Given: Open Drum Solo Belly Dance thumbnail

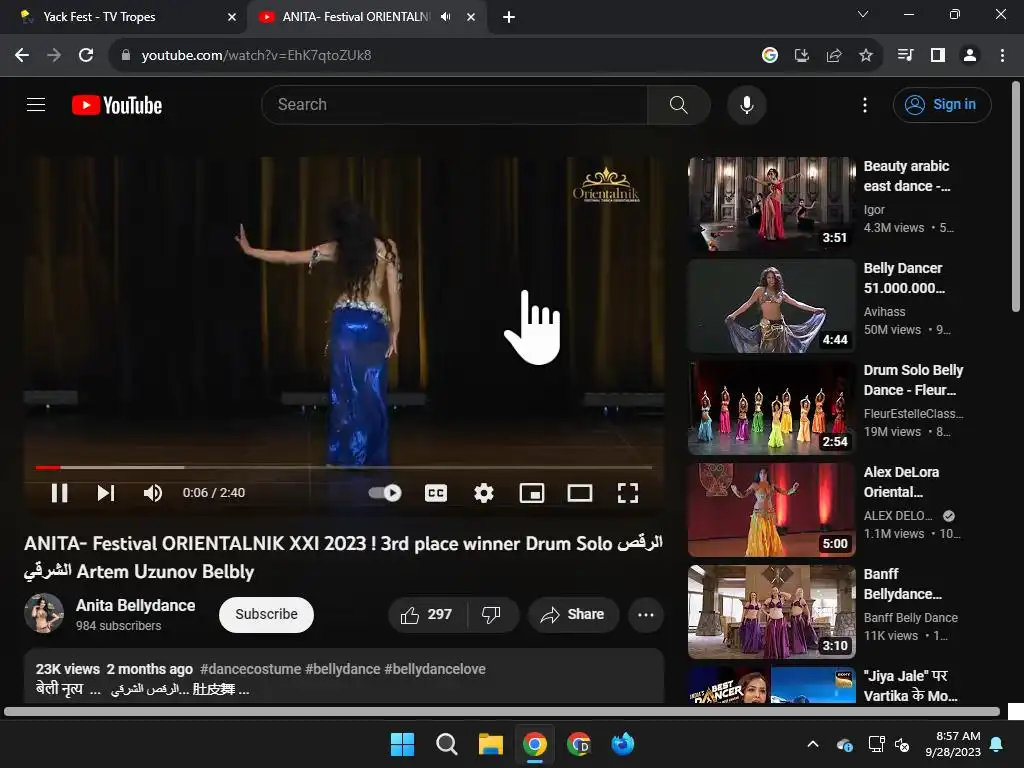Looking at the screenshot, I should pyautogui.click(x=771, y=408).
